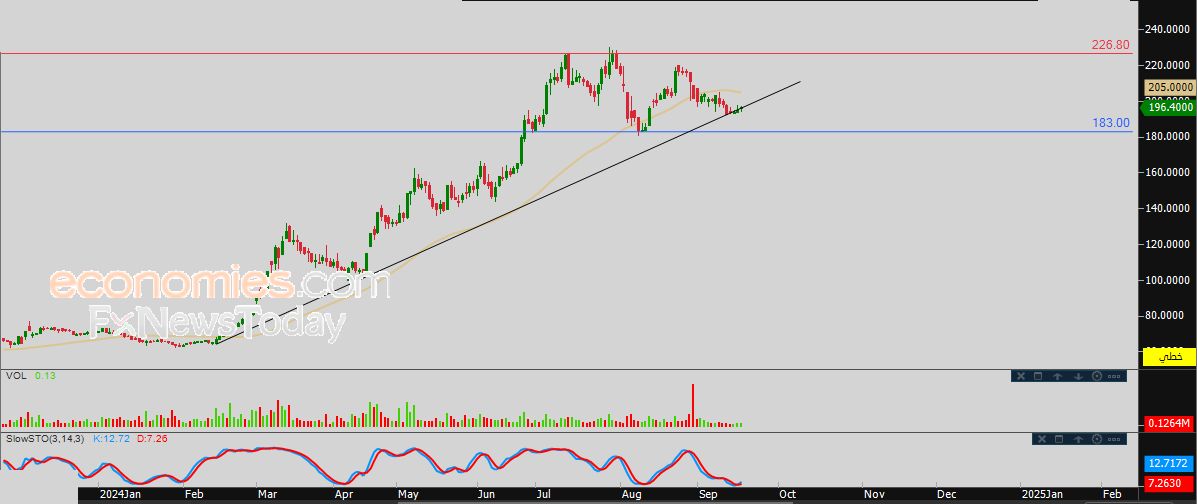This screenshot has width=1197, height=504.
Task: Move the VOL panel down
Action: coord(1078,376)
